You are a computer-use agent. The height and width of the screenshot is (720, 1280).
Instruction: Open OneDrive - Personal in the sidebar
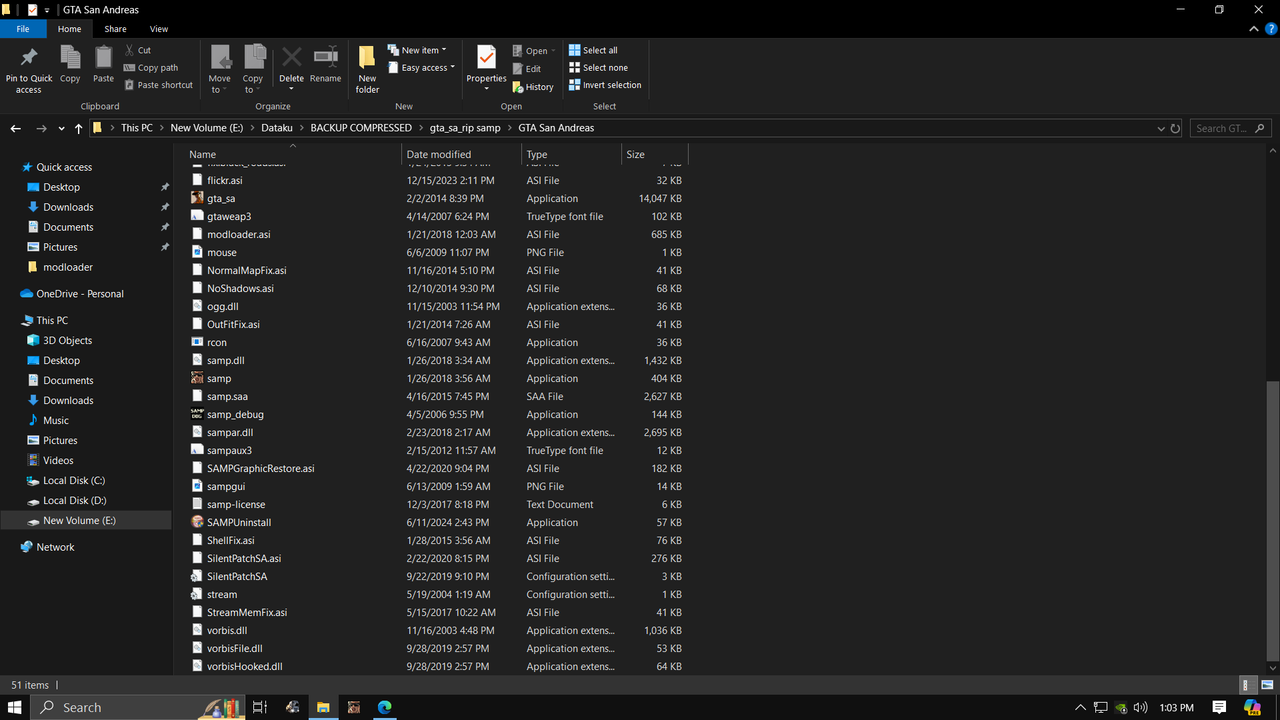point(80,294)
